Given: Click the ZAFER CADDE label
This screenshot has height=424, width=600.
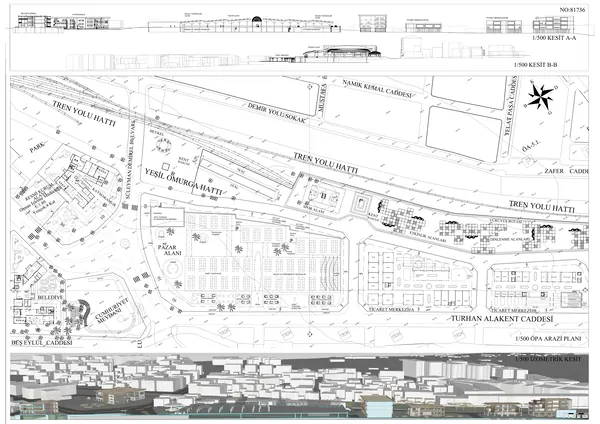Looking at the screenshot, I should tap(566, 171).
